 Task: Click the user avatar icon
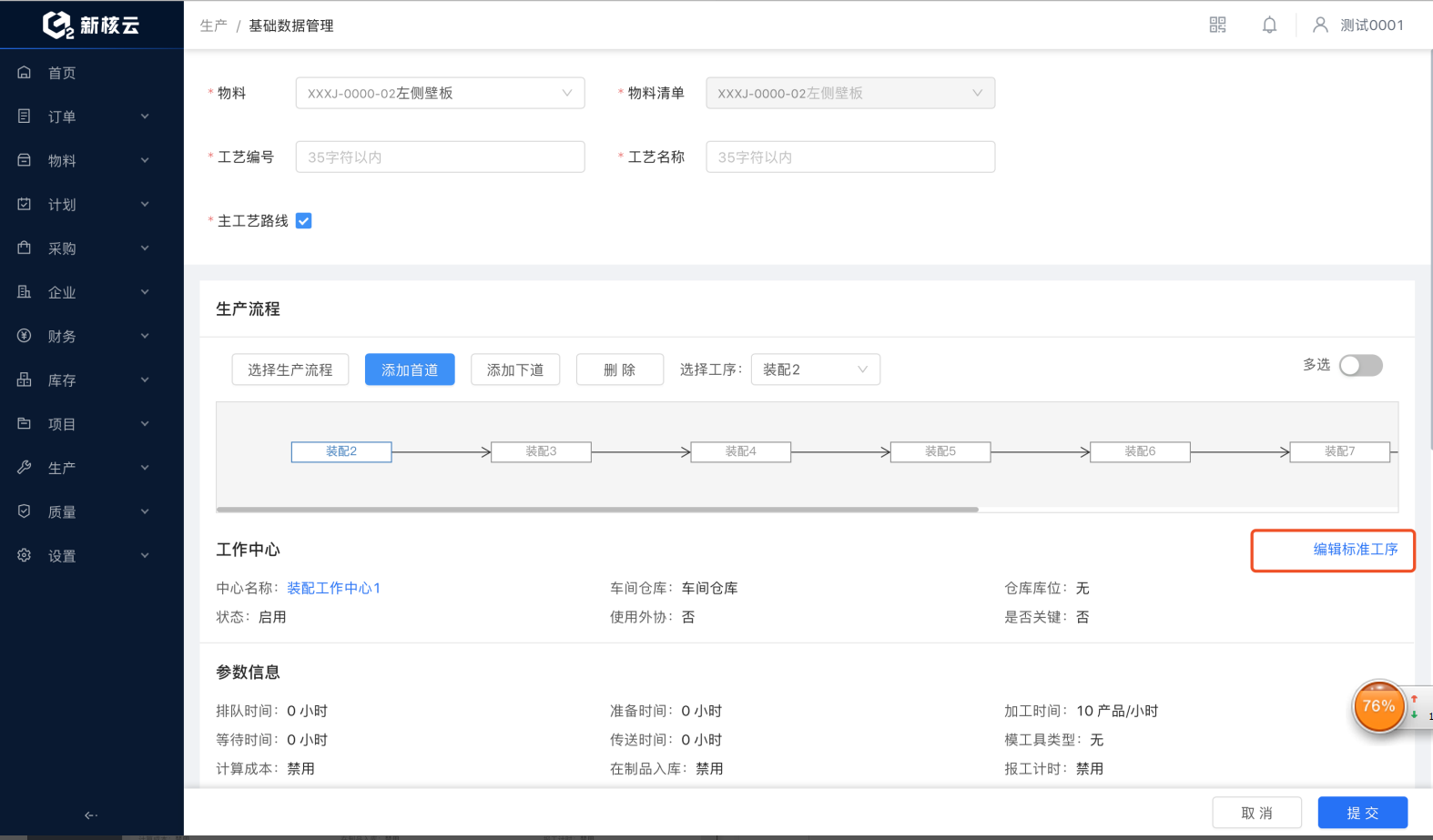point(1320,25)
